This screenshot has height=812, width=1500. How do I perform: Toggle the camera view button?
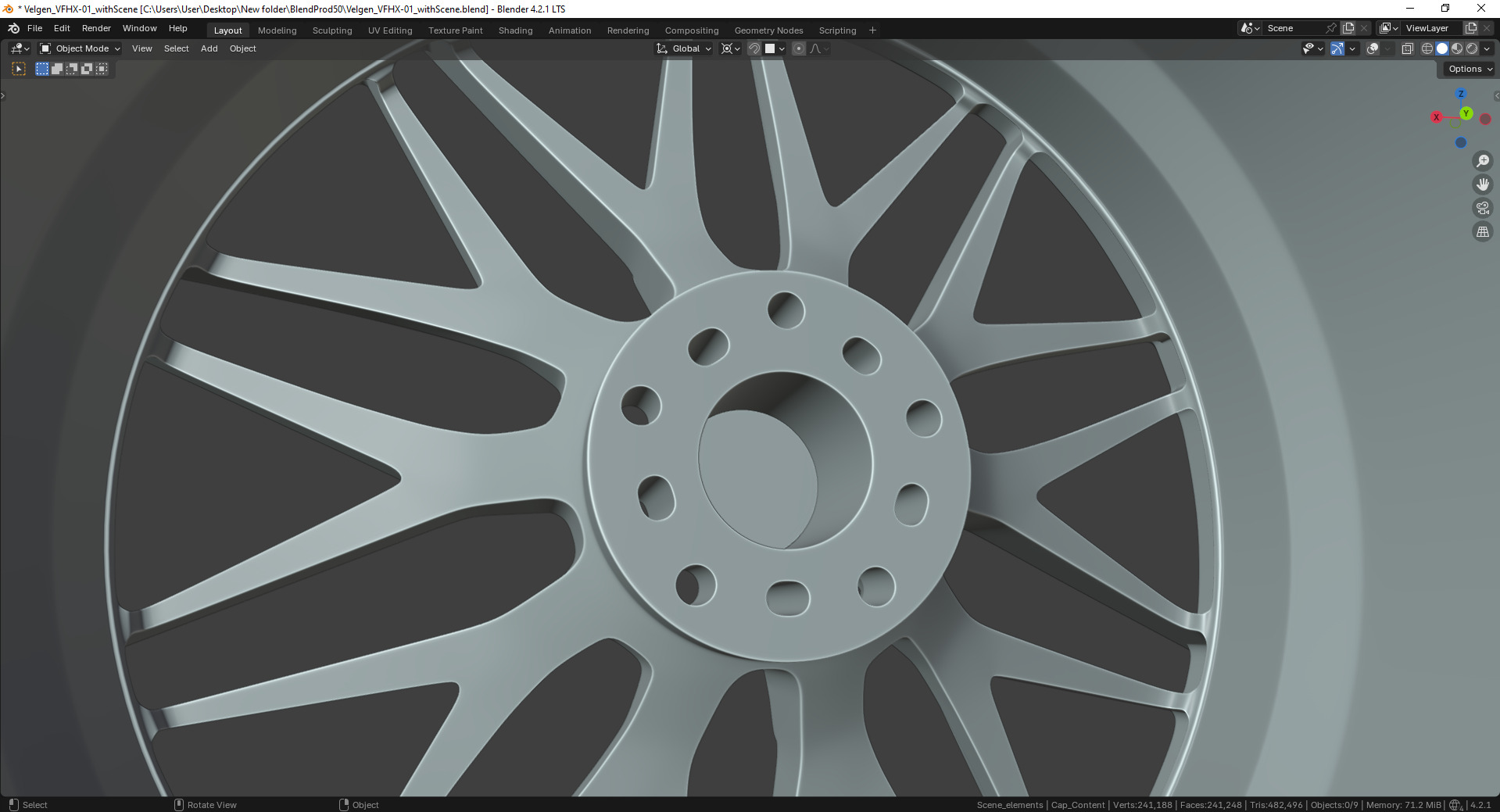pos(1482,208)
